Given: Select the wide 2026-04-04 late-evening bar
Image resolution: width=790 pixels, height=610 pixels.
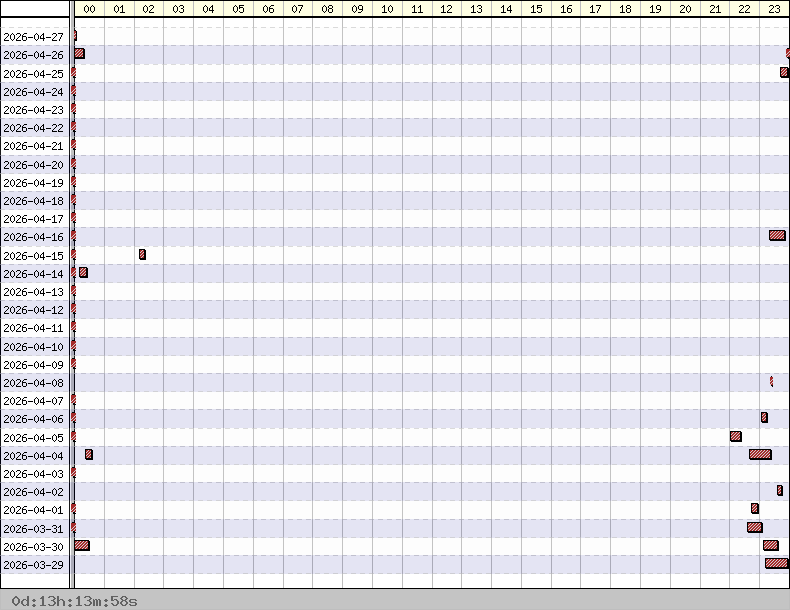Looking at the screenshot, I should point(760,454).
